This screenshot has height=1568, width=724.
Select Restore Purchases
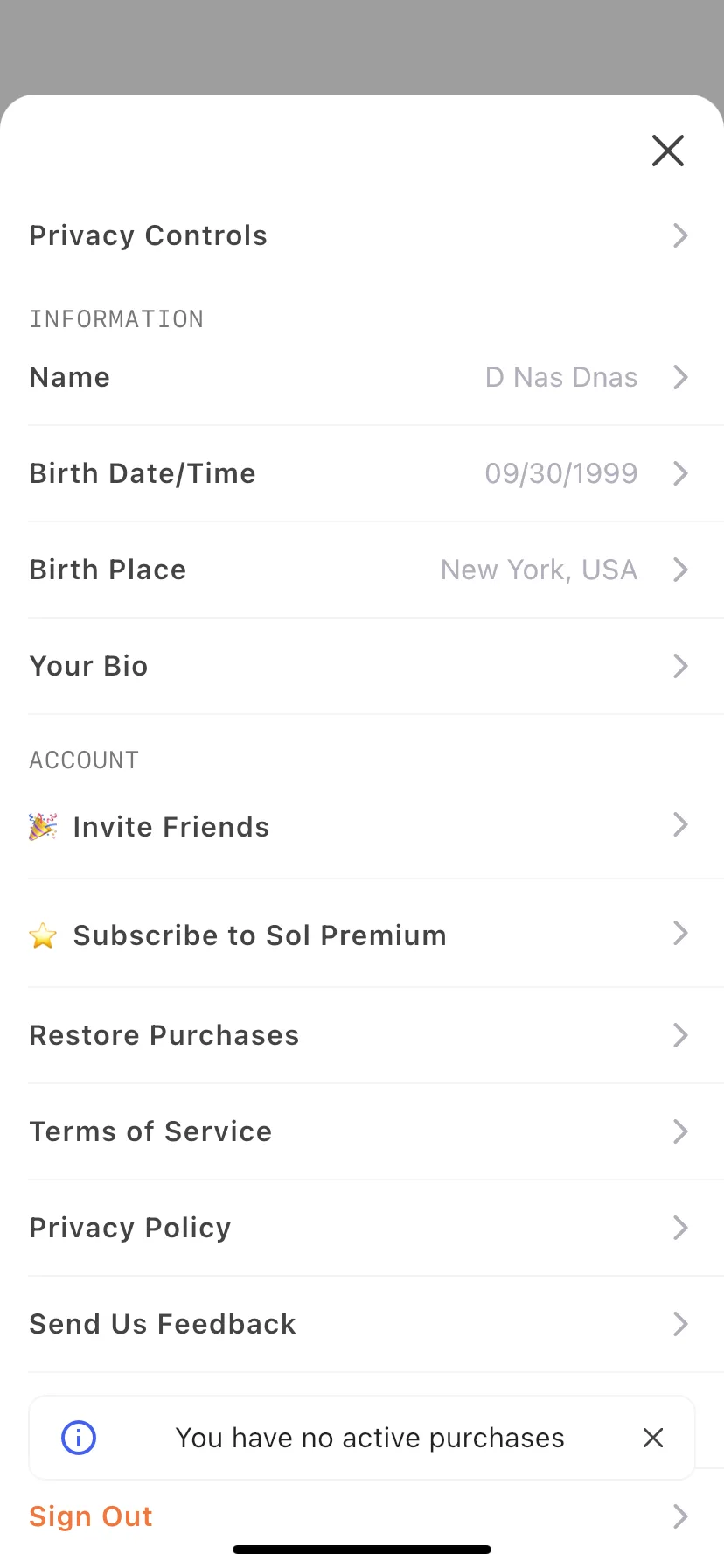(362, 1035)
